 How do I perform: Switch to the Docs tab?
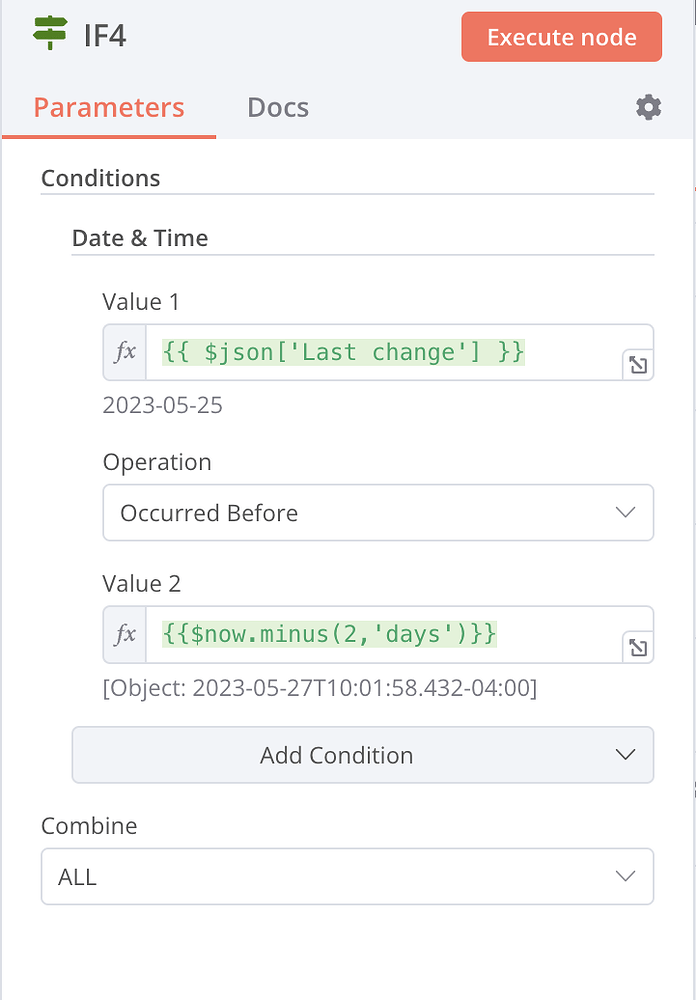point(278,108)
